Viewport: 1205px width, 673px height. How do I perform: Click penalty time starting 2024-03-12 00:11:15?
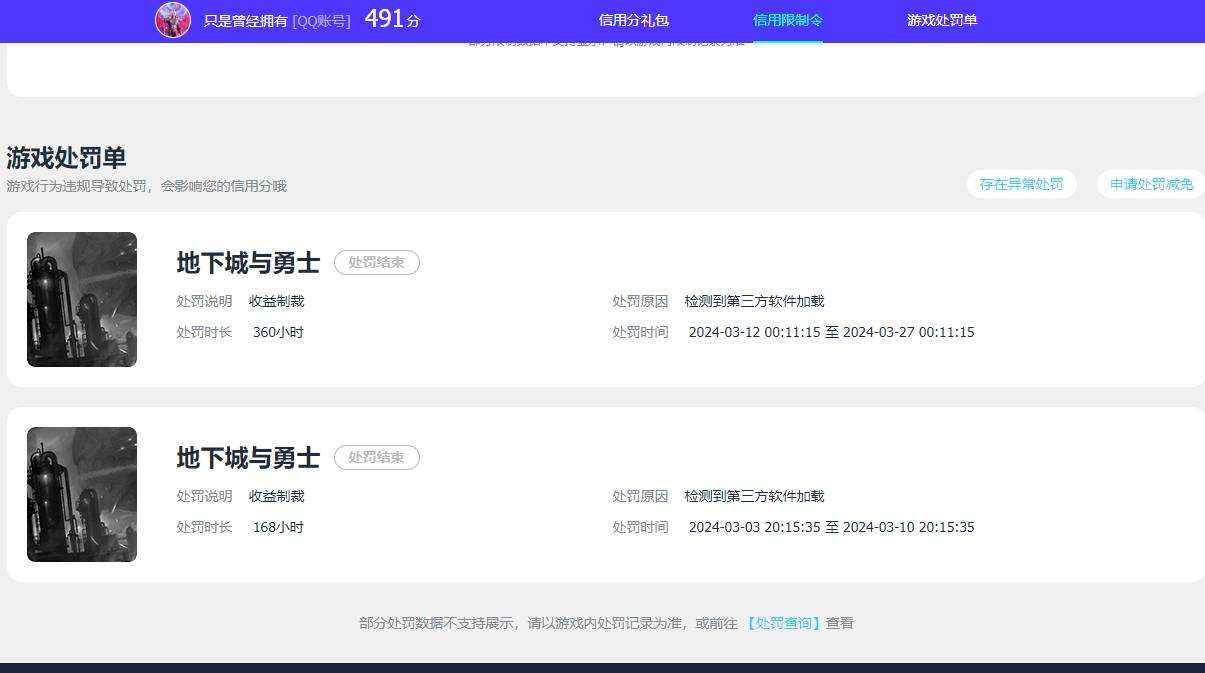coord(832,332)
